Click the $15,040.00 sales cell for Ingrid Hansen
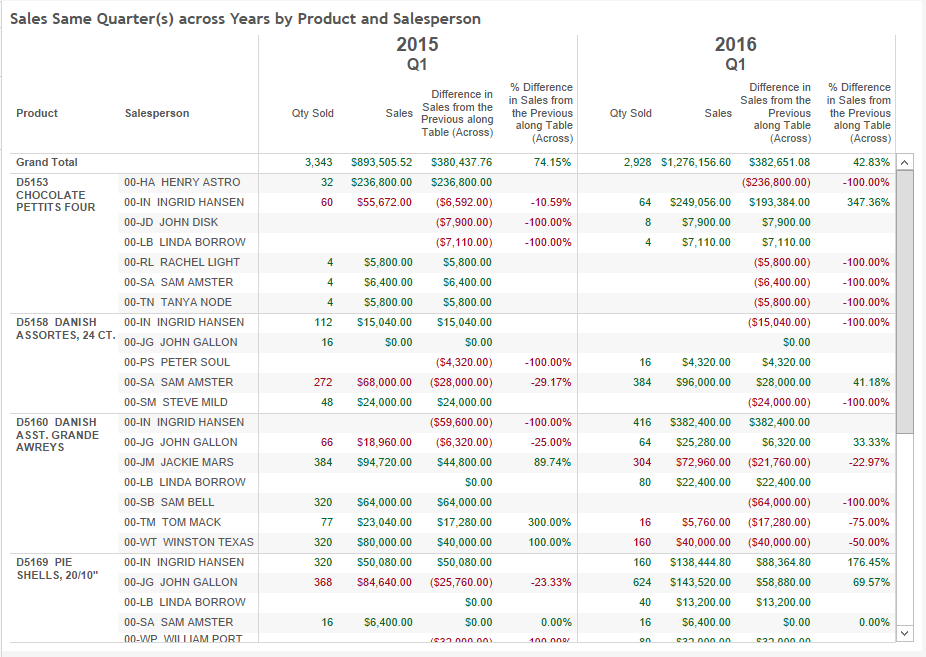Image resolution: width=926 pixels, height=657 pixels. [384, 322]
